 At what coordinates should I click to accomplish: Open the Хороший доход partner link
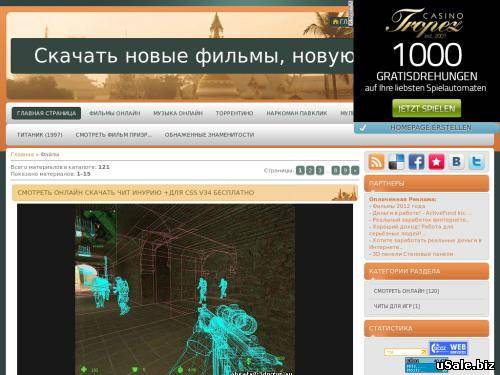tap(411, 230)
